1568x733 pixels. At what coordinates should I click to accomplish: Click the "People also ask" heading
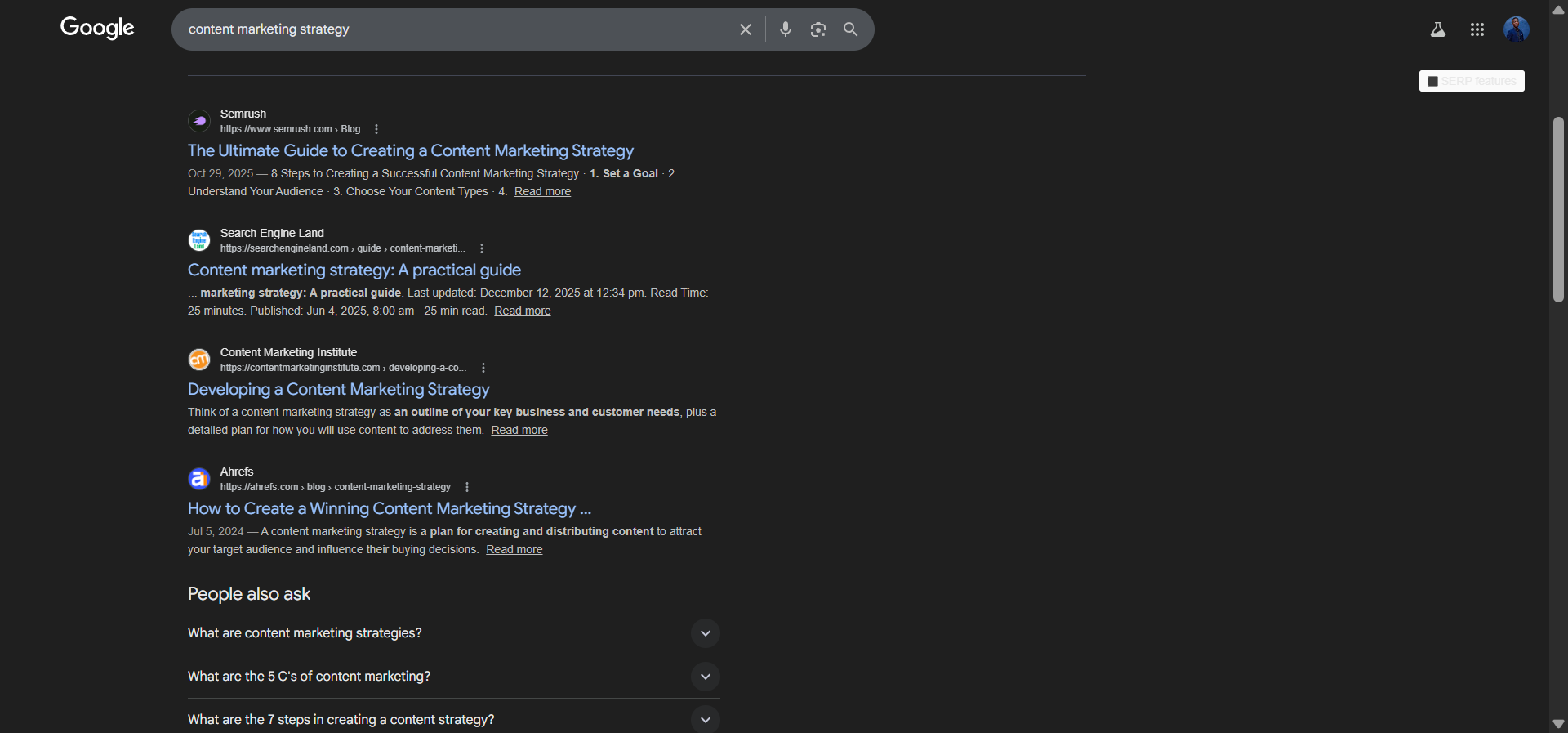249,594
